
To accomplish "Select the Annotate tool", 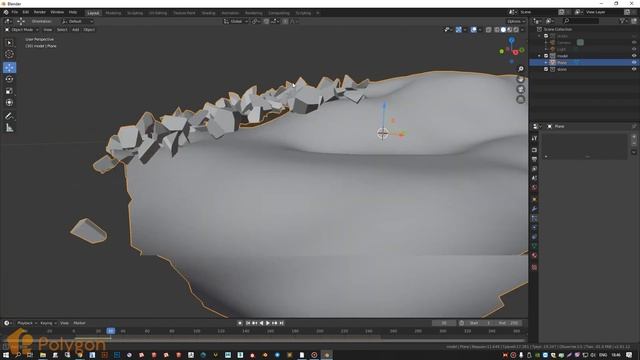I will 9,116.
